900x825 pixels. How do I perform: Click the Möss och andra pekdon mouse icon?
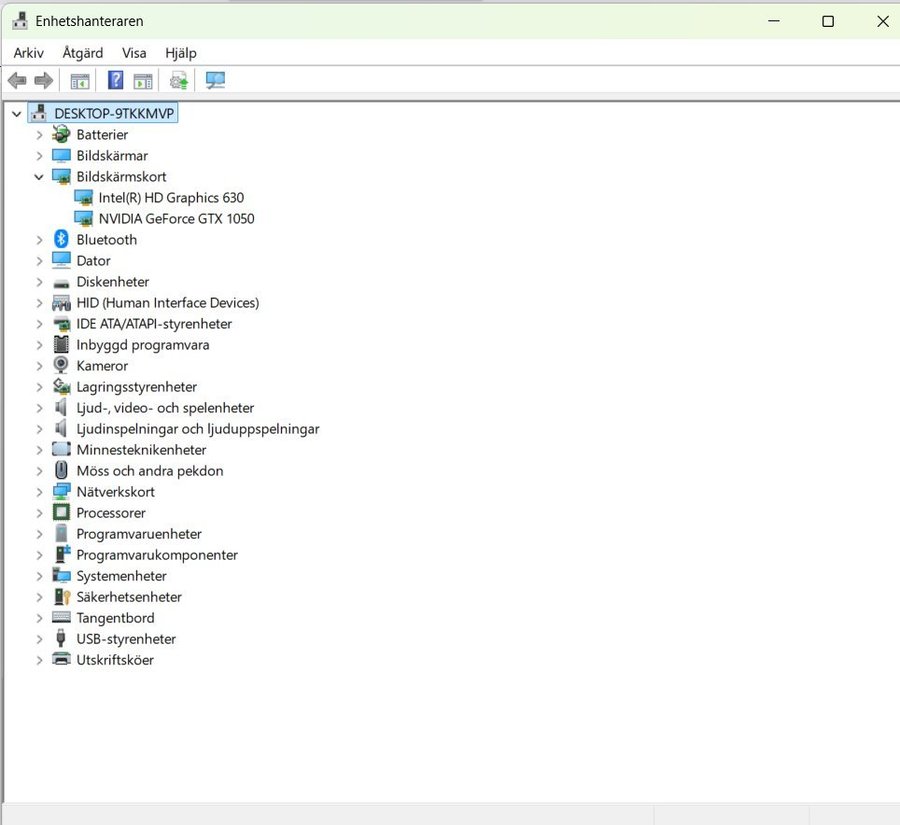coord(61,470)
